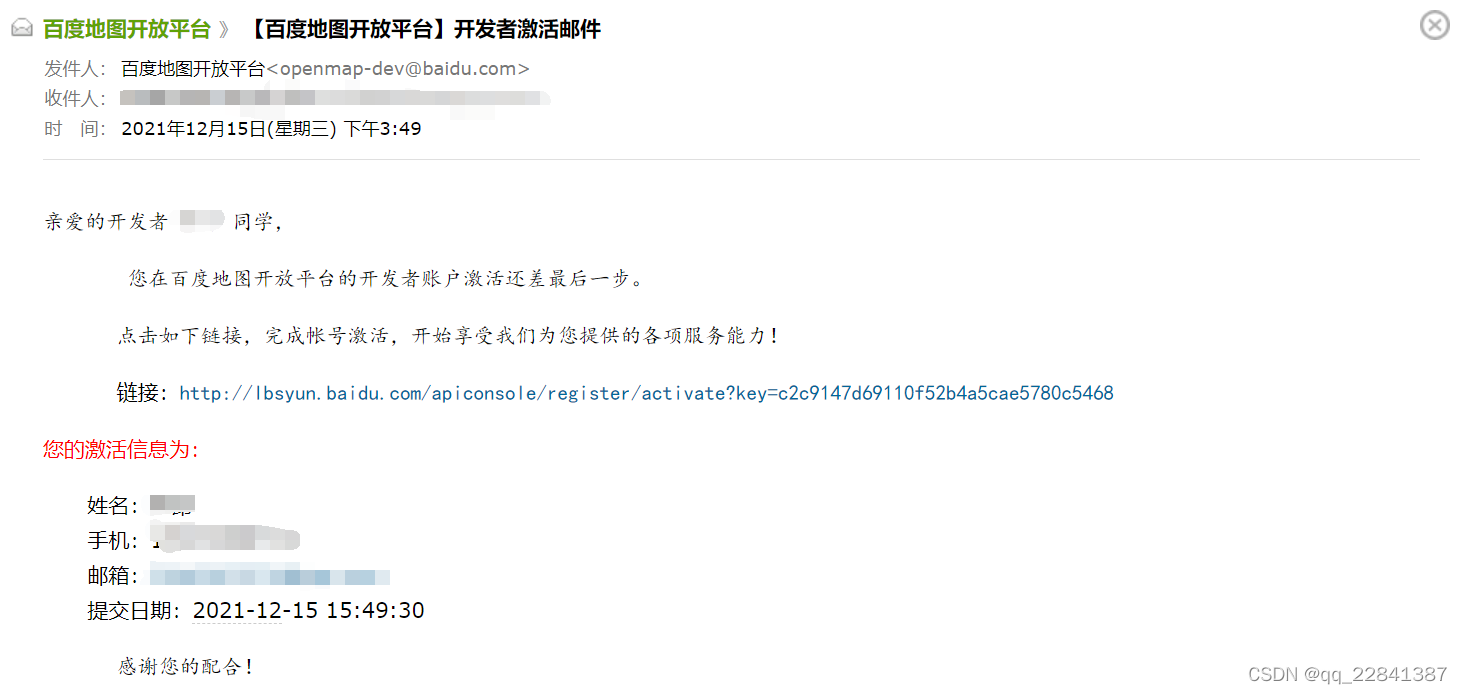Image resolution: width=1462 pixels, height=694 pixels.
Task: Click the blurred recipient address
Action: coord(335,99)
